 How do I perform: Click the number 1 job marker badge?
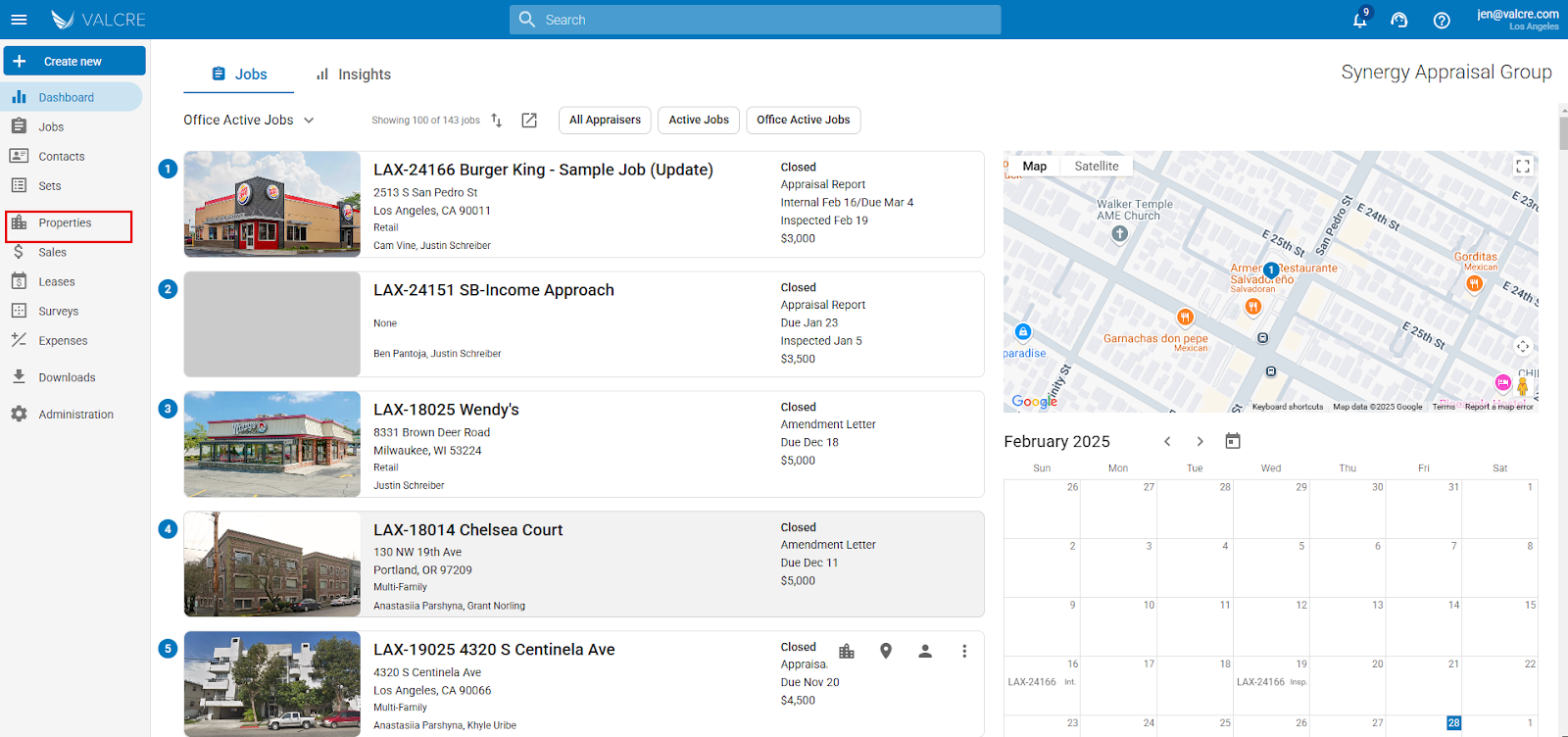[168, 169]
